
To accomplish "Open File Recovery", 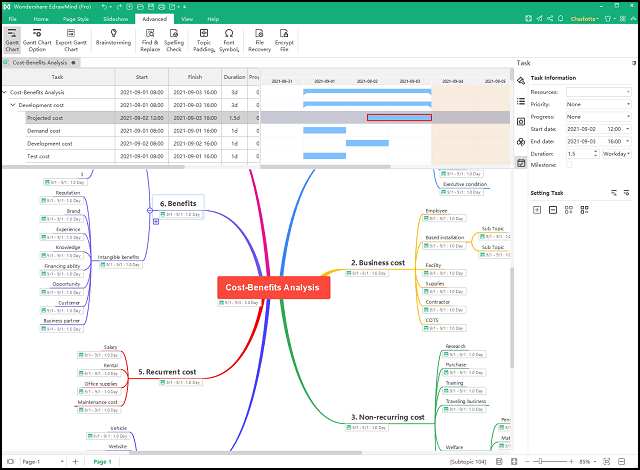I will 259,40.
